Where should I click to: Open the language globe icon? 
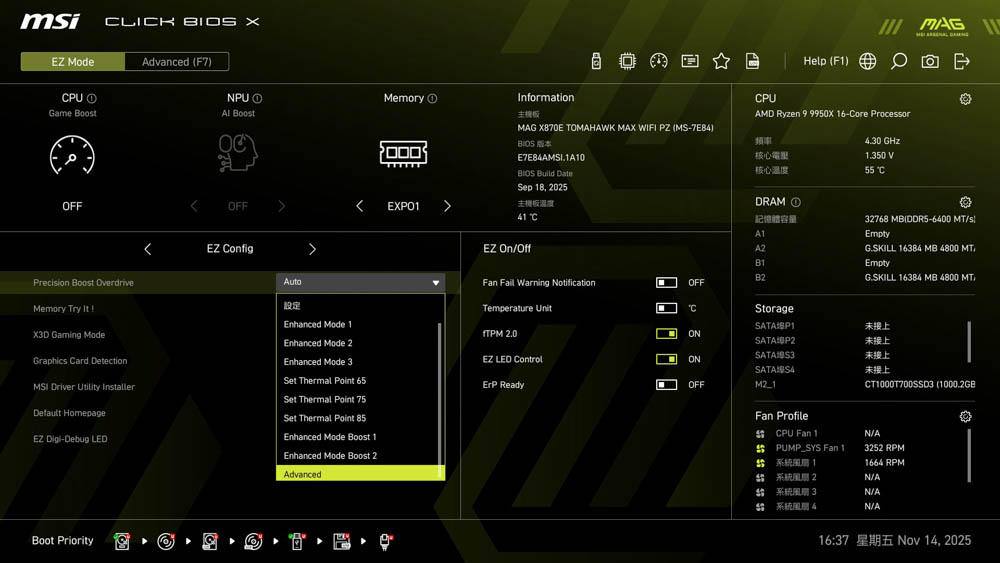(868, 61)
